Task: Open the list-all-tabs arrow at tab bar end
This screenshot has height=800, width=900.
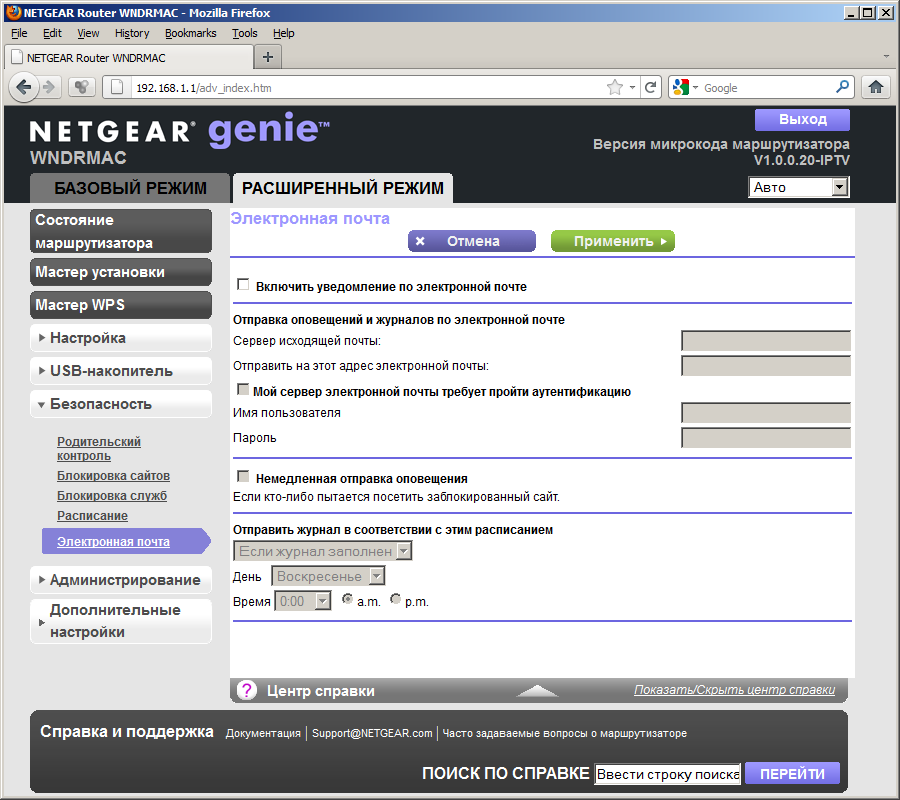Action: point(886,57)
